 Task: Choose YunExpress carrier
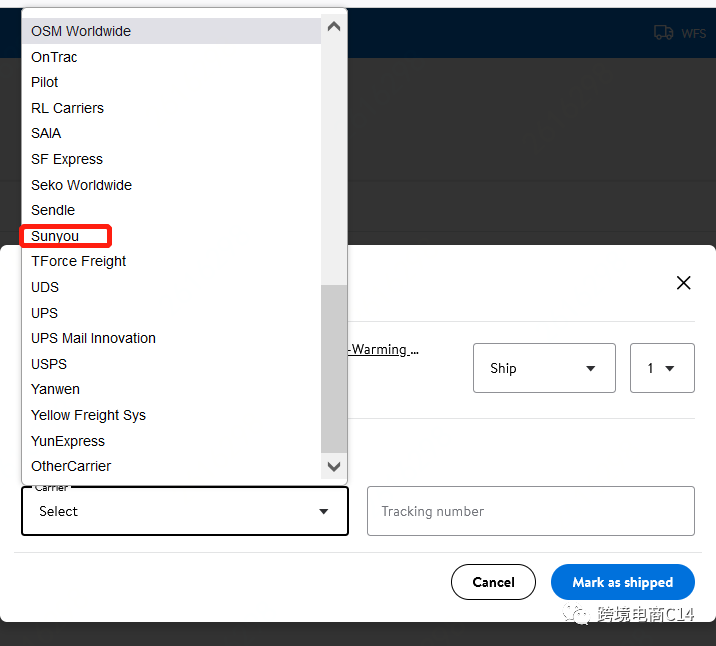(x=171, y=441)
